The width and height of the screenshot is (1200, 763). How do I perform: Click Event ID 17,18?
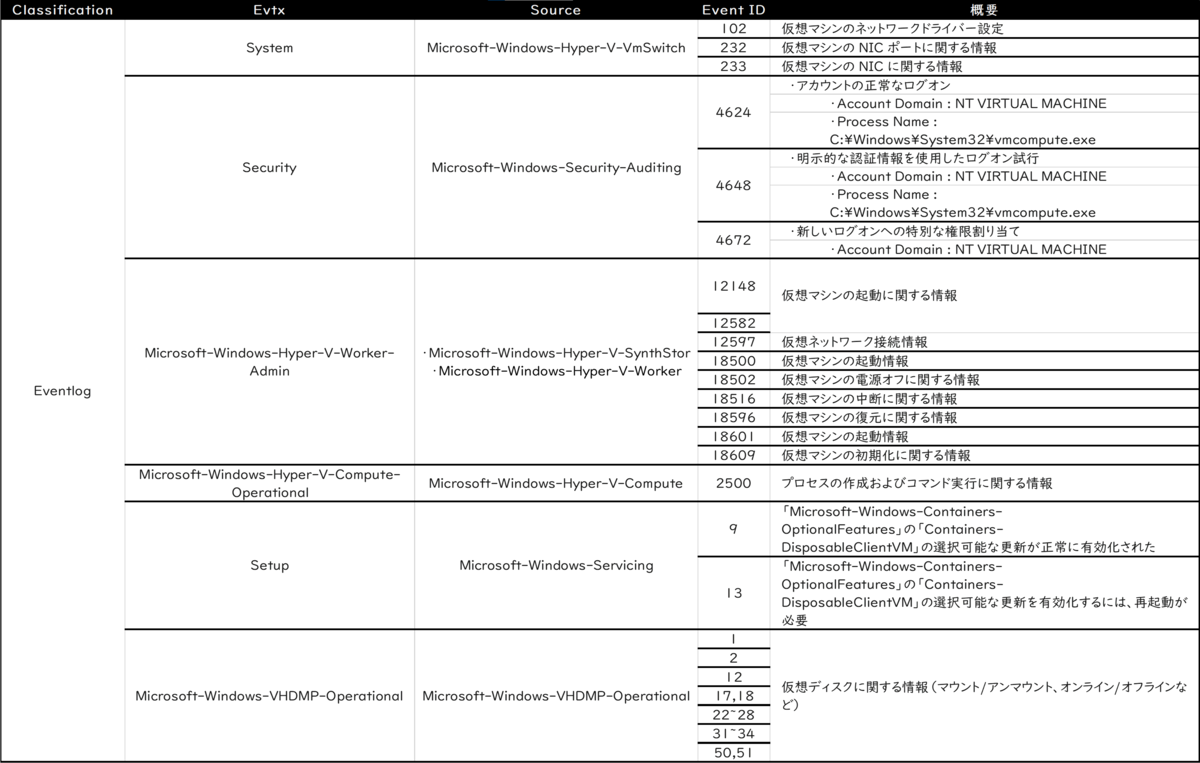(735, 696)
